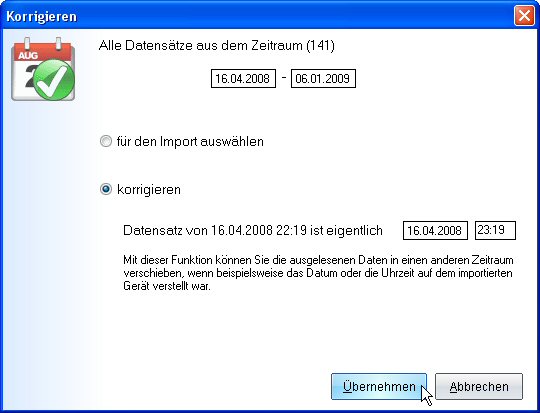
Task: Select the 'korrigieren' radio button
Action: [106, 189]
